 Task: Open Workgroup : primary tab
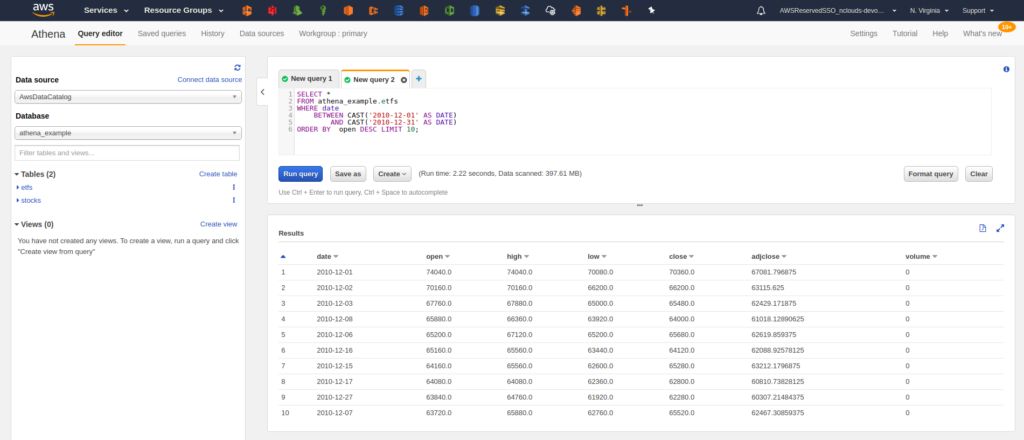coord(333,33)
